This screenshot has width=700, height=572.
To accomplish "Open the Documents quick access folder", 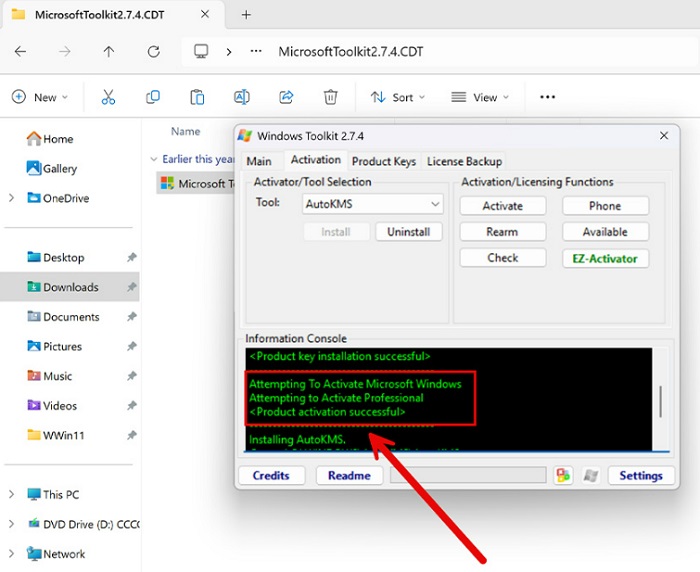I will click(63, 317).
